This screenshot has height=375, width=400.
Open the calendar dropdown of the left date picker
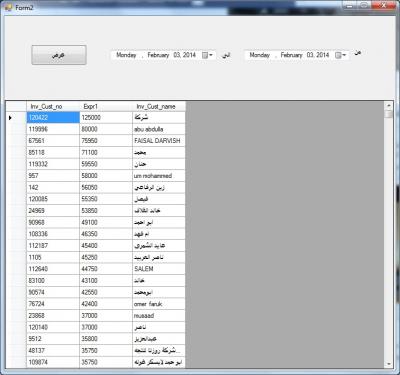point(208,55)
